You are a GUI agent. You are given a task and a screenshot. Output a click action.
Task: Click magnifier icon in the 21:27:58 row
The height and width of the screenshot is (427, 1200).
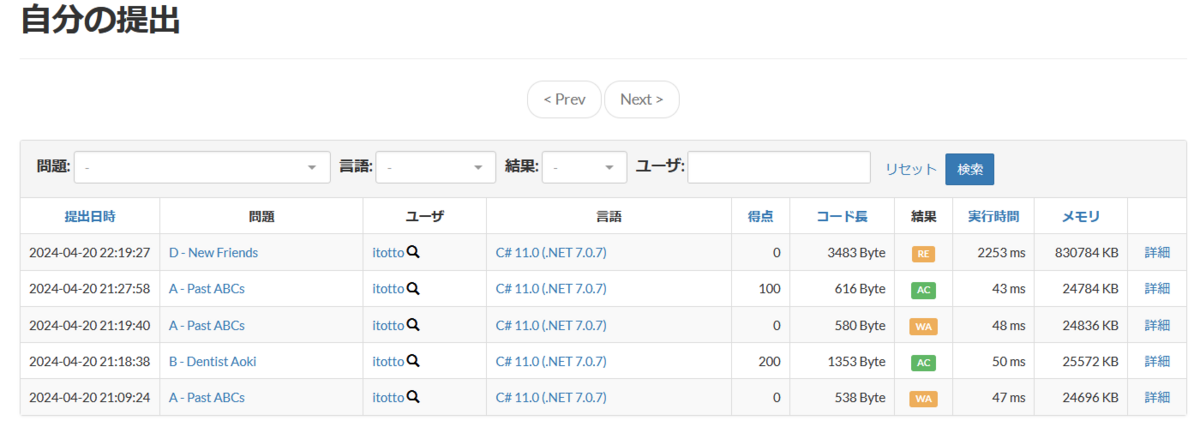413,289
